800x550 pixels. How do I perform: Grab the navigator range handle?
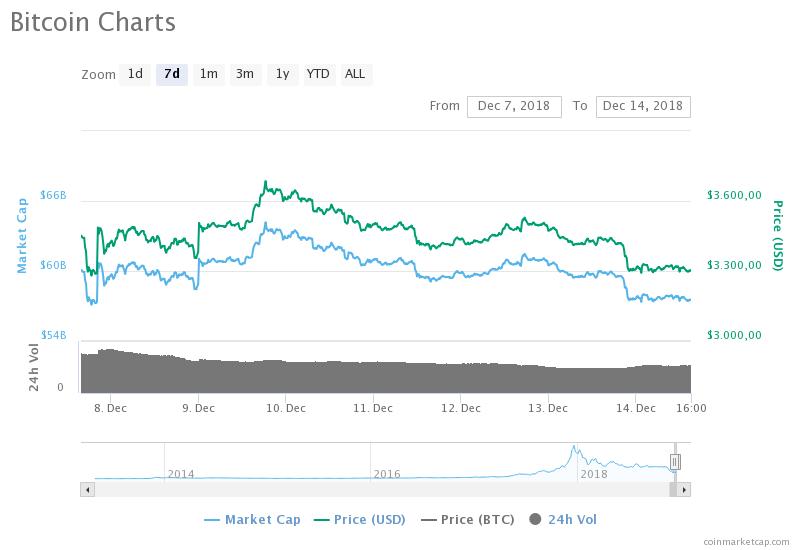tap(674, 462)
